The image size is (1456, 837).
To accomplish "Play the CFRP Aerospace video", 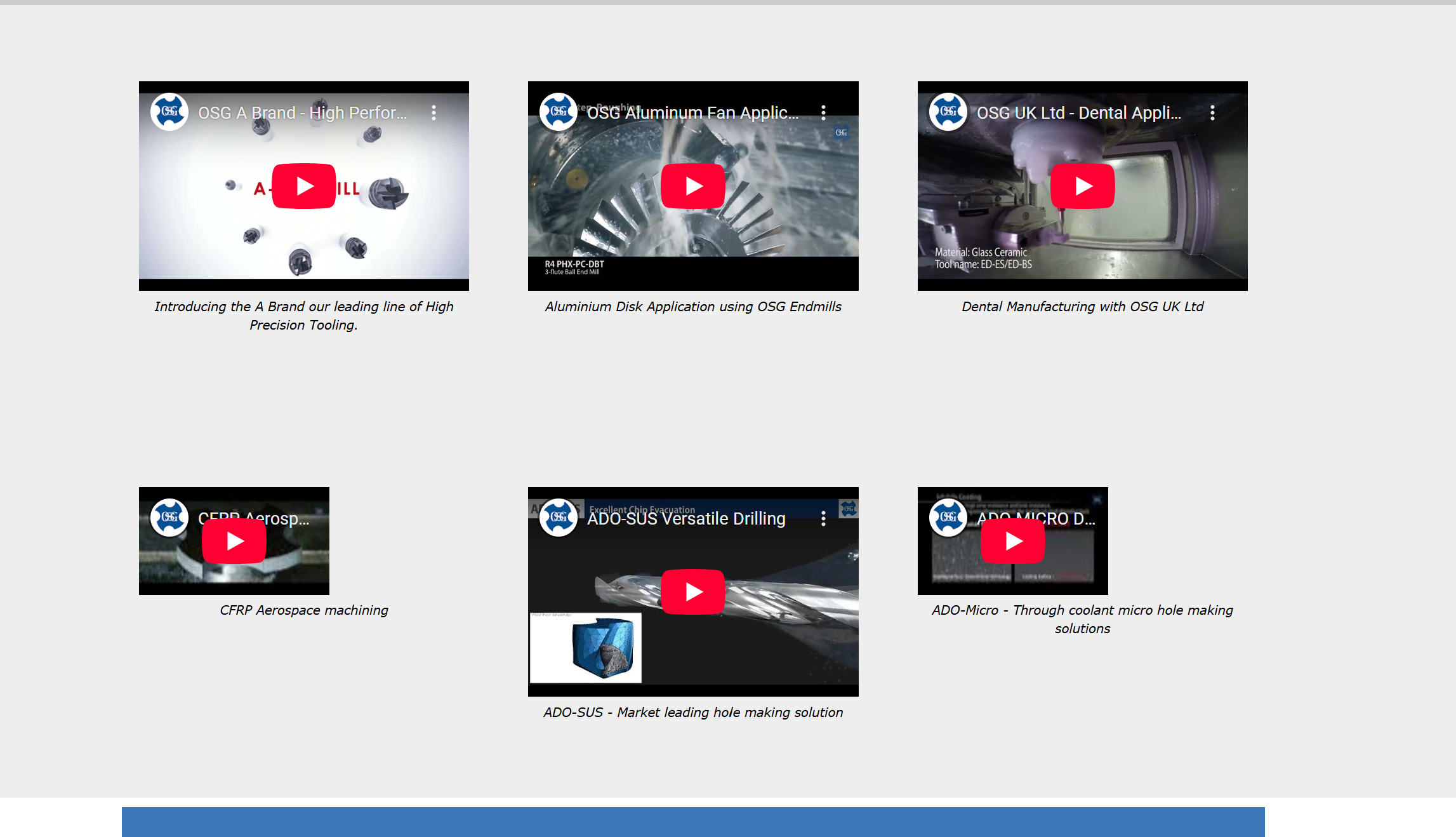I will pyautogui.click(x=234, y=541).
